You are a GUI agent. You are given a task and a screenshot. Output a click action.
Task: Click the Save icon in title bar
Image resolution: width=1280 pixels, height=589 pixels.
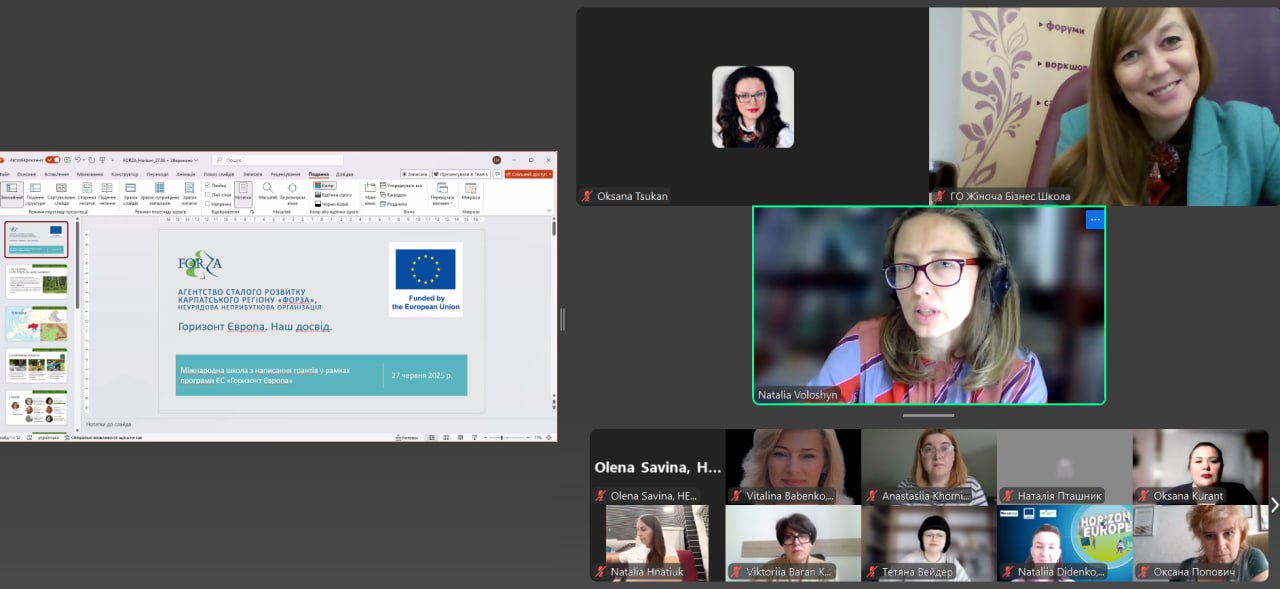tap(66, 160)
